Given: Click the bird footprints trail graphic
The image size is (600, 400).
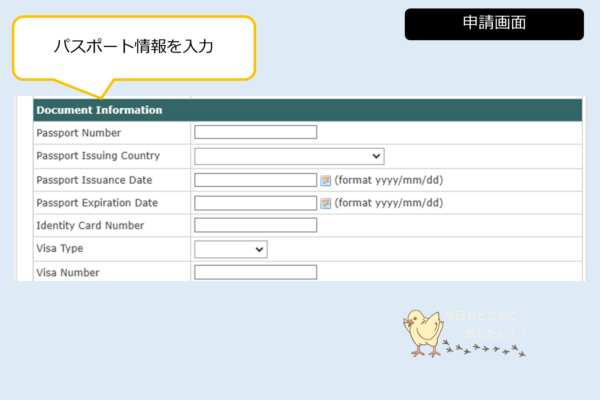Looking at the screenshot, I should click(x=485, y=350).
